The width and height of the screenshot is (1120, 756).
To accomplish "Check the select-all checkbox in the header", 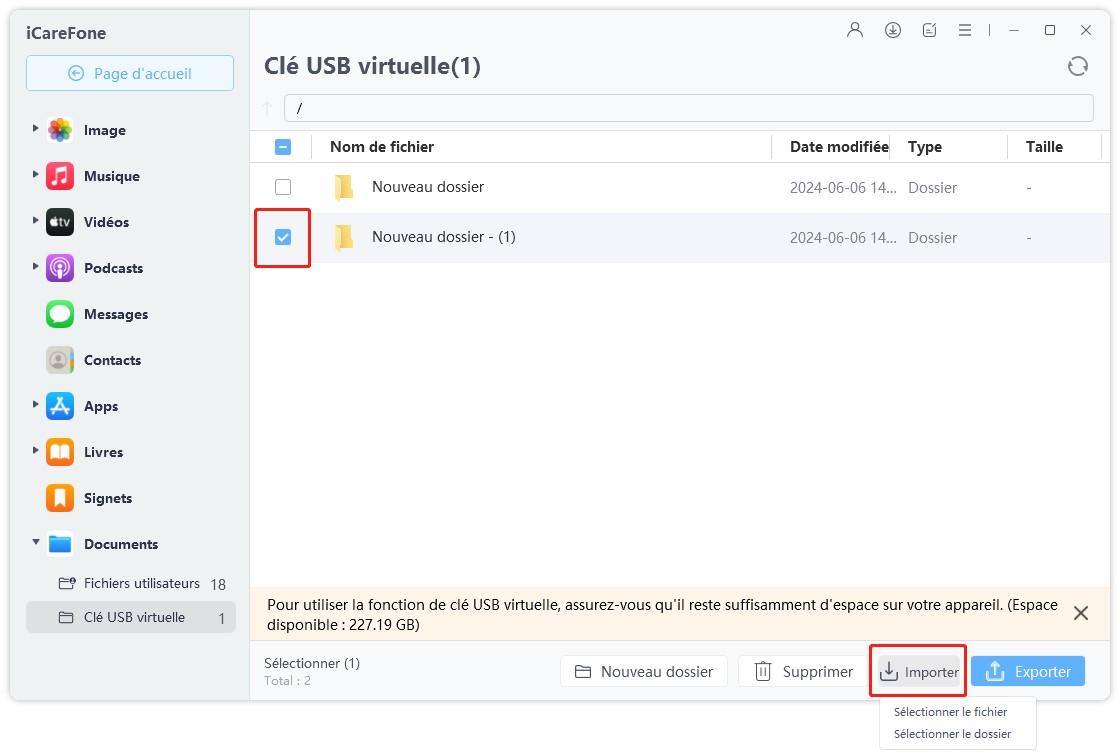I will coord(283,146).
